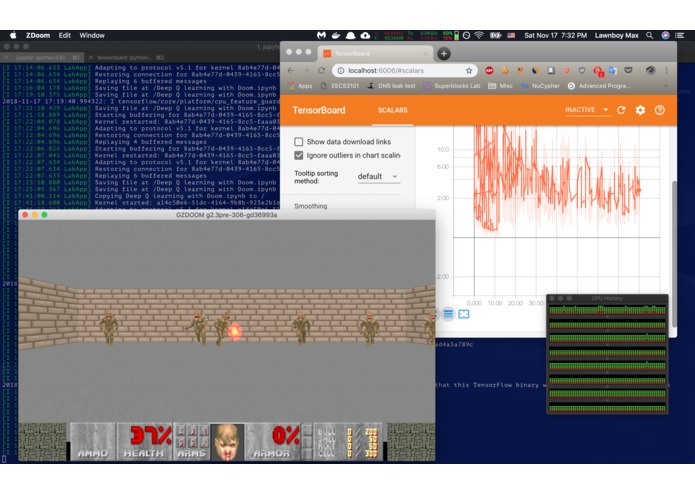Open the Pocket extension icon

(x=628, y=70)
